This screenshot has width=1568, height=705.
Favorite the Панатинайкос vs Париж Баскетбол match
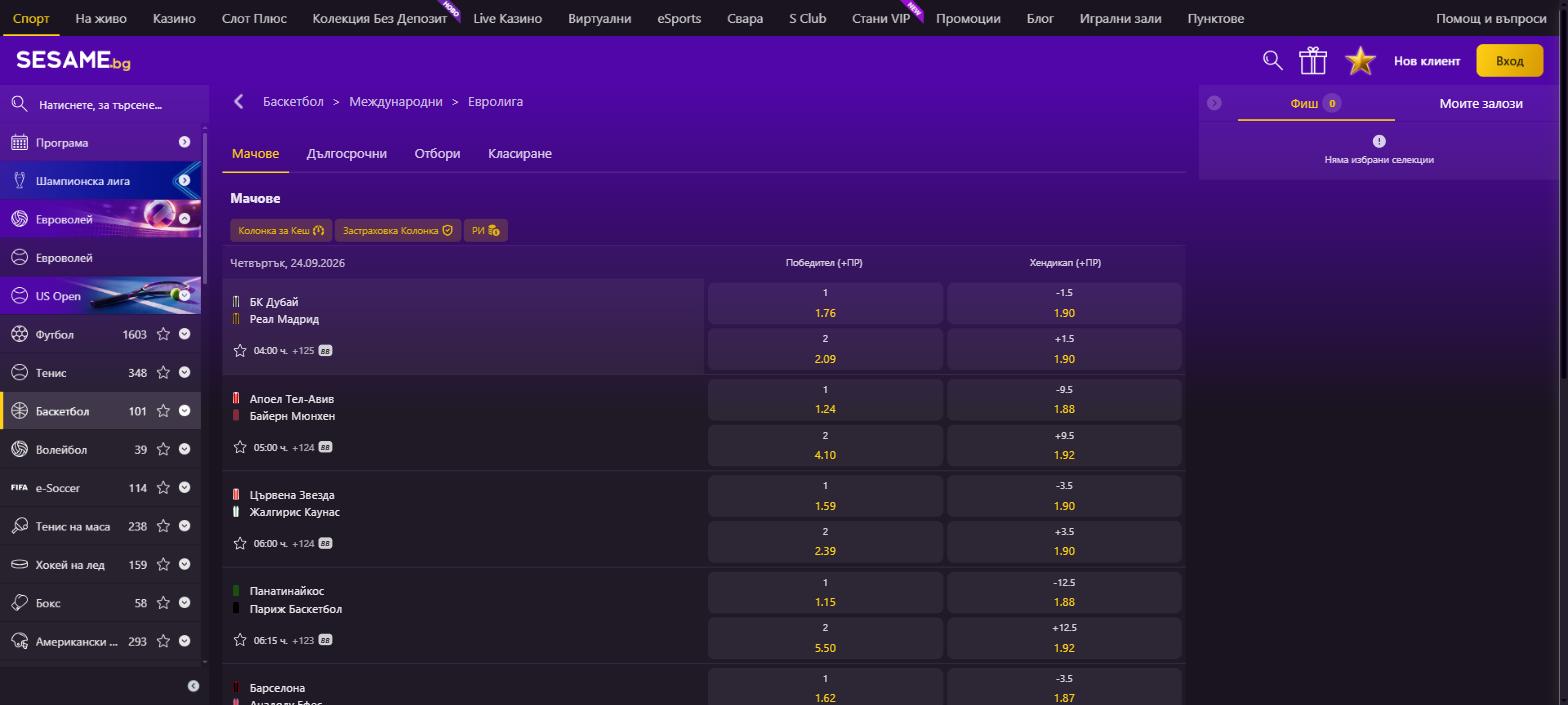pos(240,640)
